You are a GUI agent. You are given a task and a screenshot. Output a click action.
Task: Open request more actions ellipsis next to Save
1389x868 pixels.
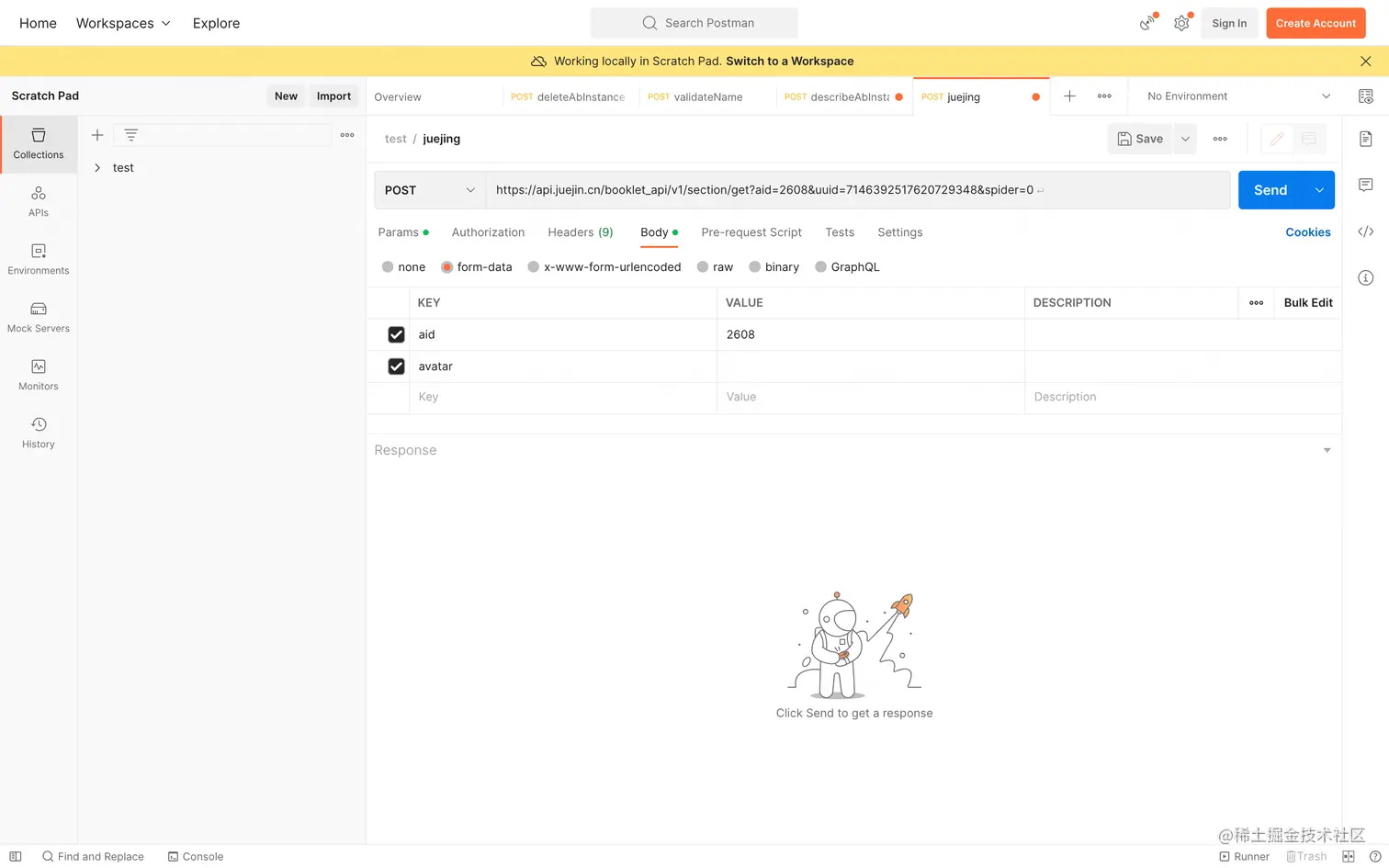pyautogui.click(x=1220, y=139)
